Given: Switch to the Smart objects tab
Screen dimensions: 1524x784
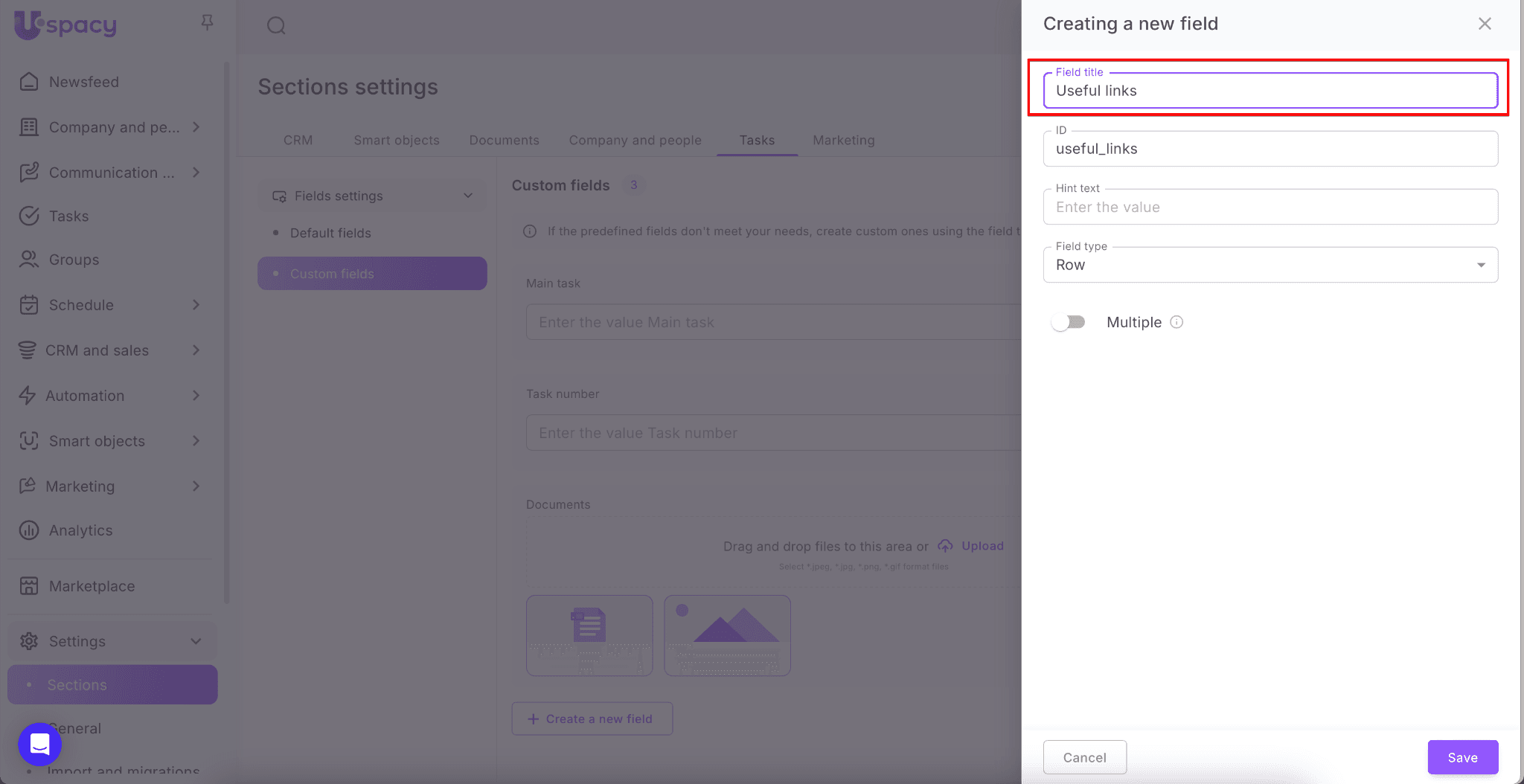Looking at the screenshot, I should click(x=396, y=140).
